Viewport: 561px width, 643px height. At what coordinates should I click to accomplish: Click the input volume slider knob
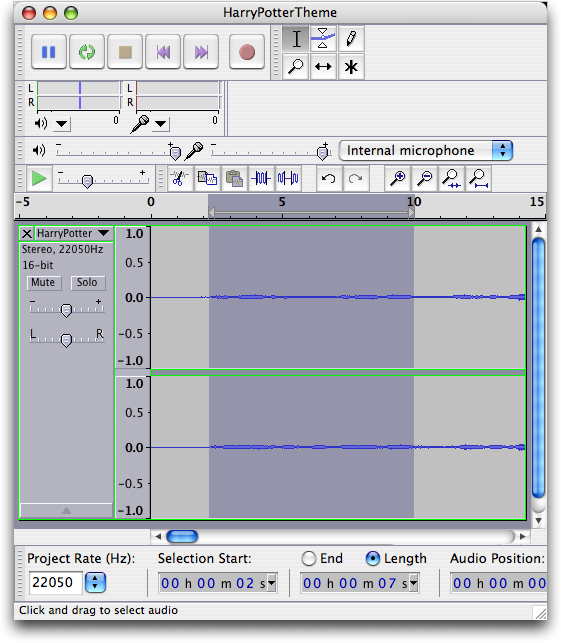pyautogui.click(x=323, y=153)
